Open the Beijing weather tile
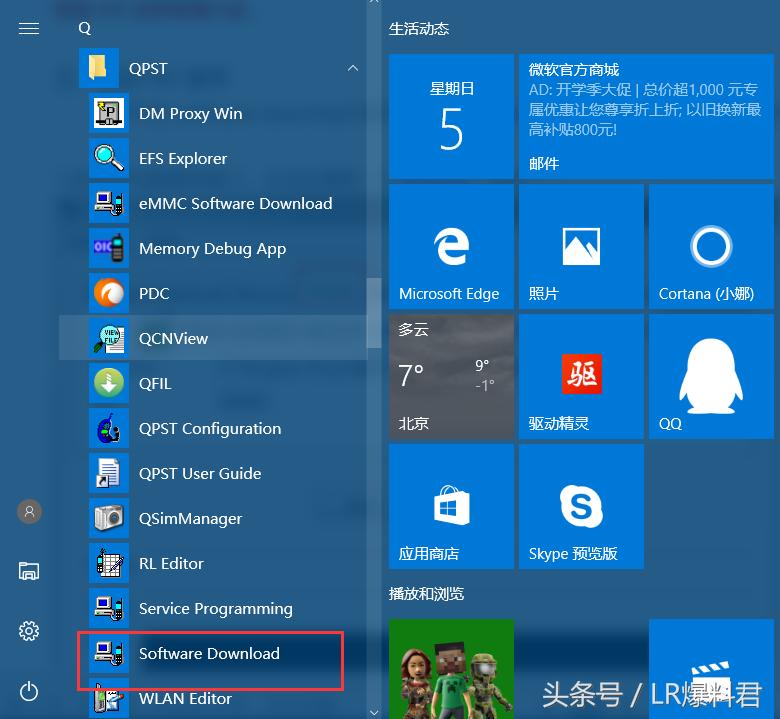The height and width of the screenshot is (719, 780). click(x=450, y=376)
